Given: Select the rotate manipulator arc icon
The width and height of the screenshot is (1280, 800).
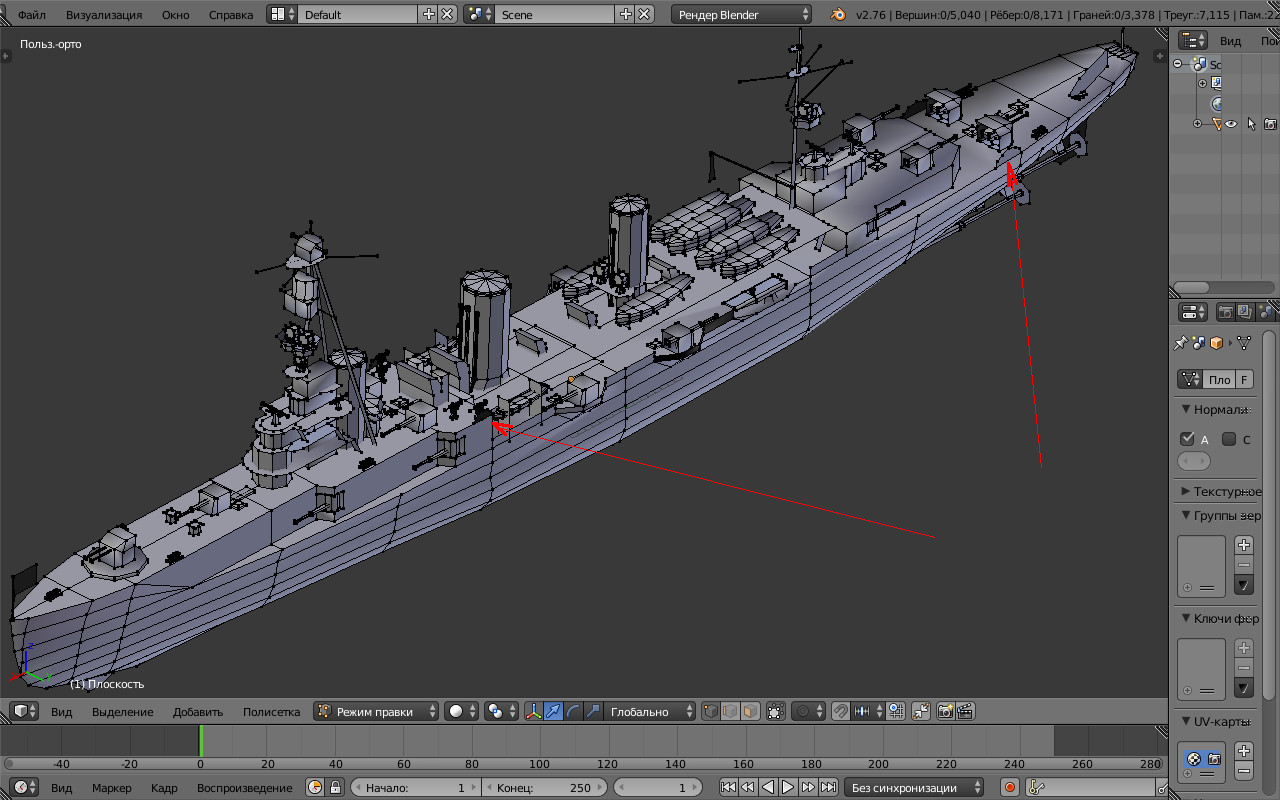Looking at the screenshot, I should [x=573, y=712].
